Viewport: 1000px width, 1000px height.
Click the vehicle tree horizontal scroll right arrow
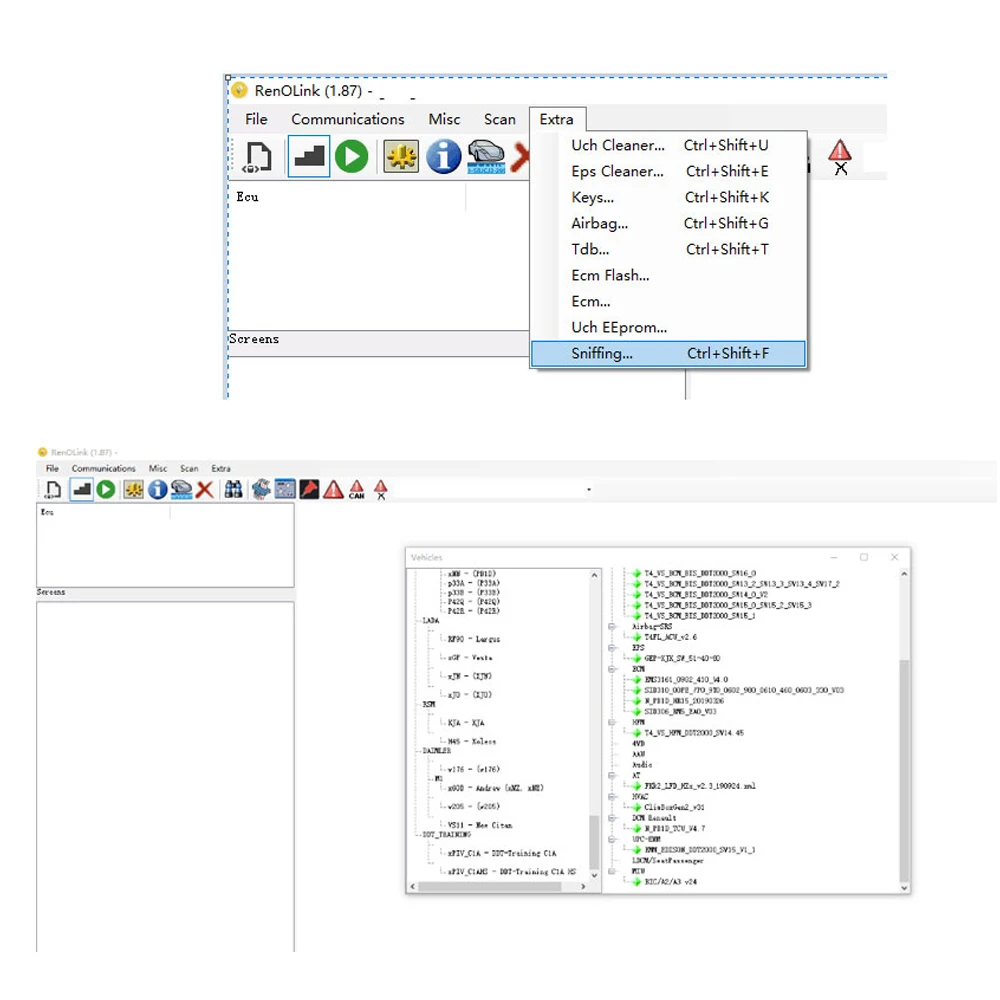(x=583, y=886)
